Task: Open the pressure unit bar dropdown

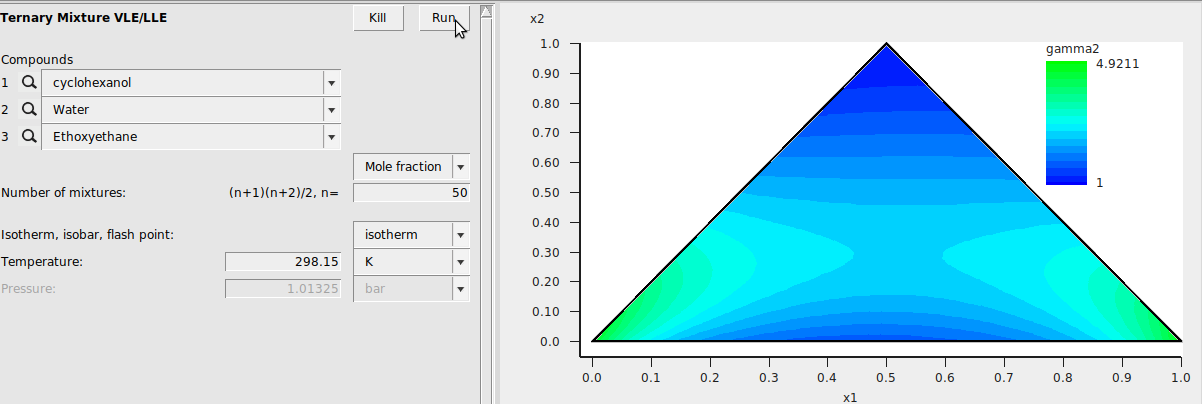Action: click(460, 289)
